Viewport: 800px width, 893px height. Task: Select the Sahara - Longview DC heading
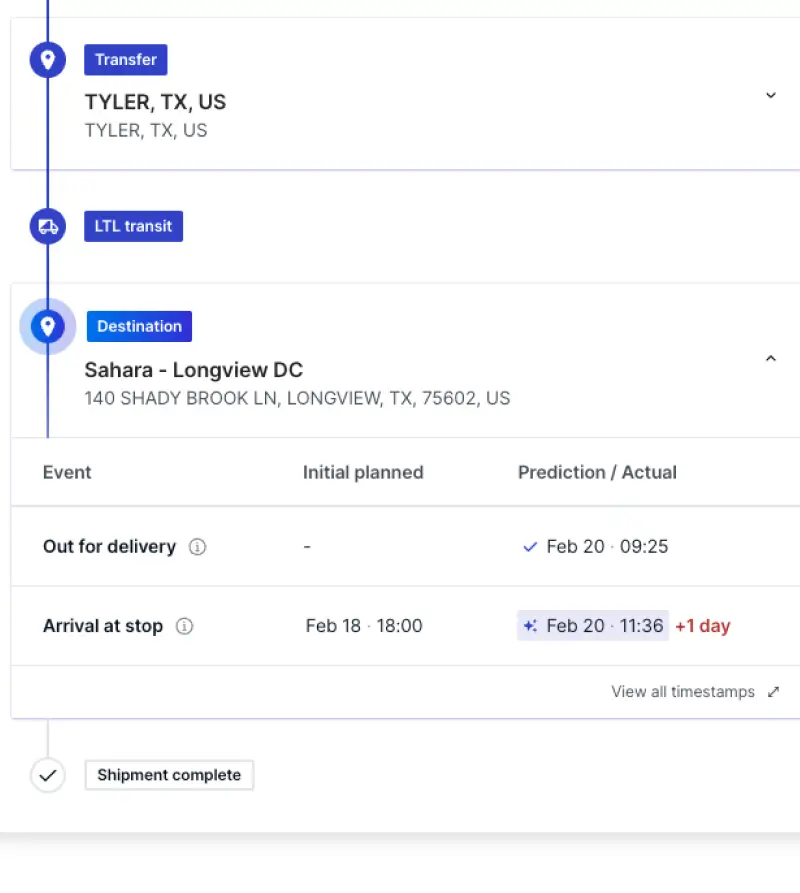click(x=194, y=370)
